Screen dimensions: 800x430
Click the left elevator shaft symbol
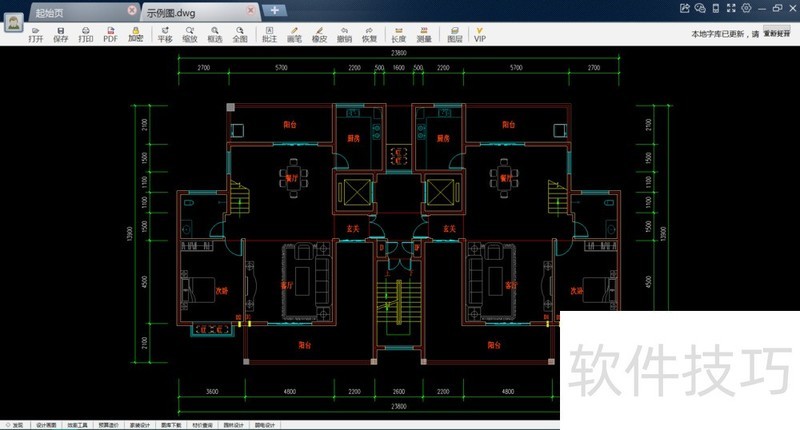pos(356,193)
